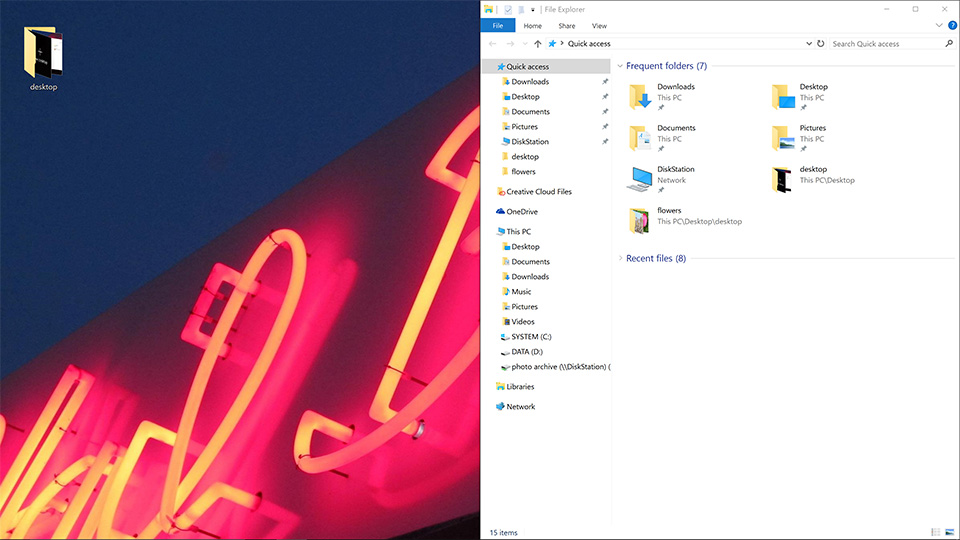Select Quick access in the navigation pane
960x540 pixels.
click(547, 66)
